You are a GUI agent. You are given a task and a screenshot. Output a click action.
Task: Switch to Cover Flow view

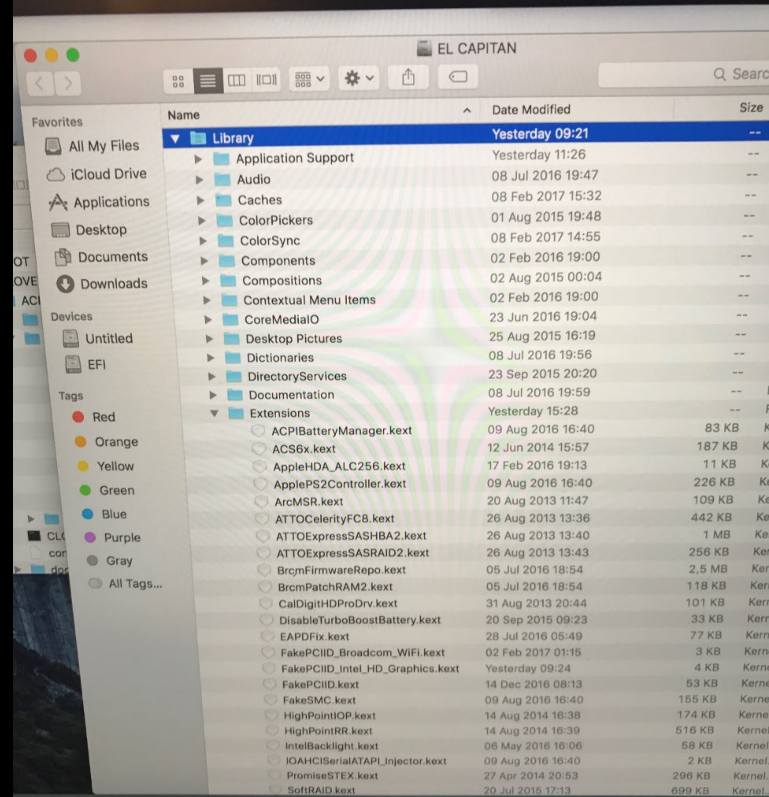[266, 79]
